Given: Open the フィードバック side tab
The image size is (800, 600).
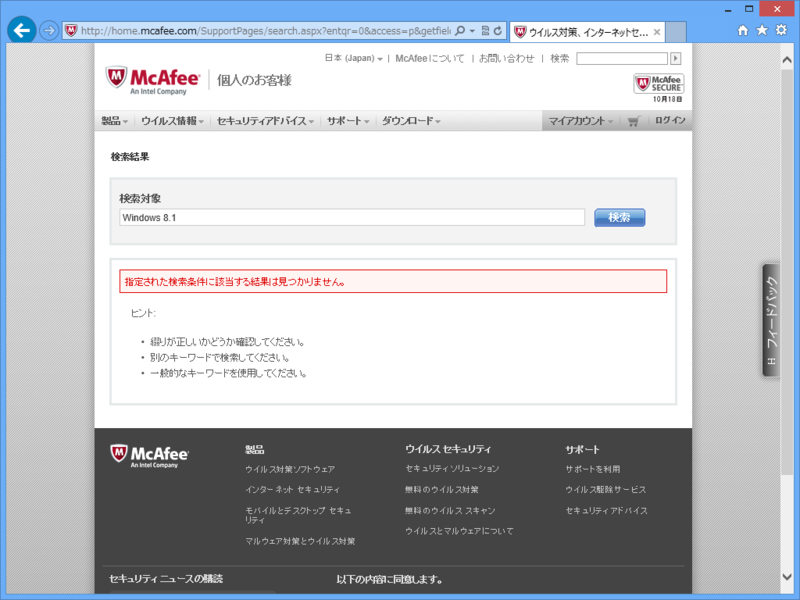Looking at the screenshot, I should coord(770,325).
